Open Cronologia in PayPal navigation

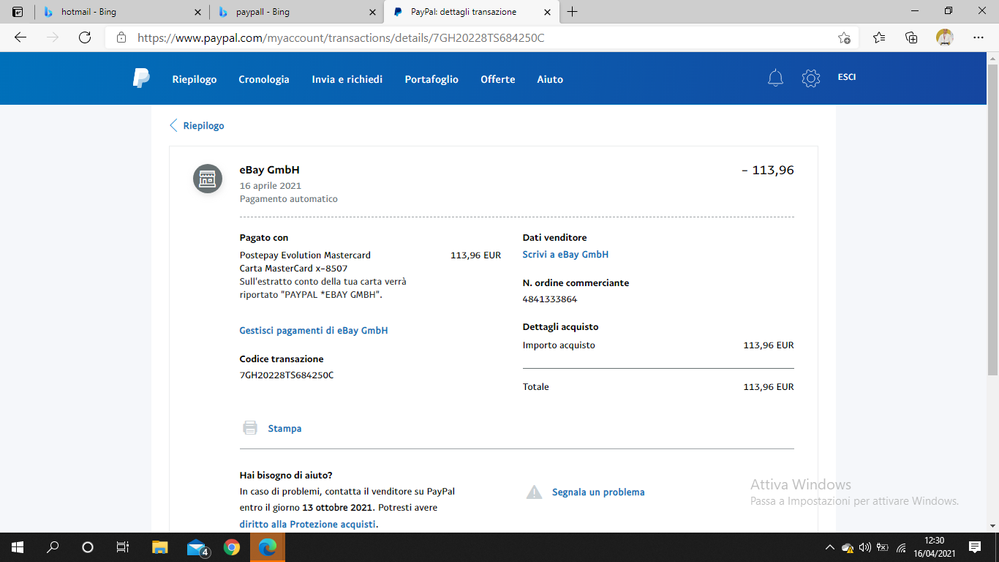click(x=264, y=79)
